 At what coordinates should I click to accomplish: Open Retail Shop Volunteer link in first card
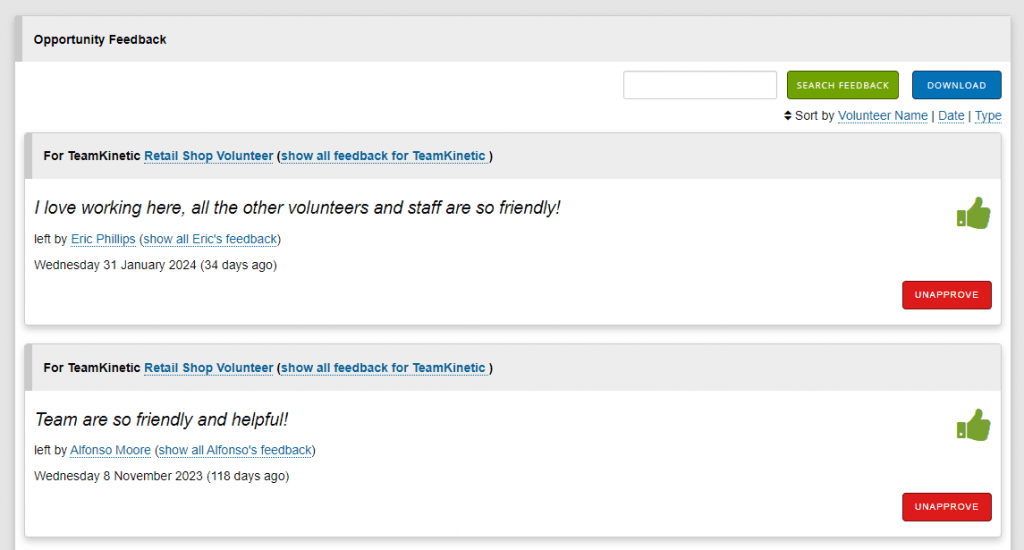(x=208, y=156)
